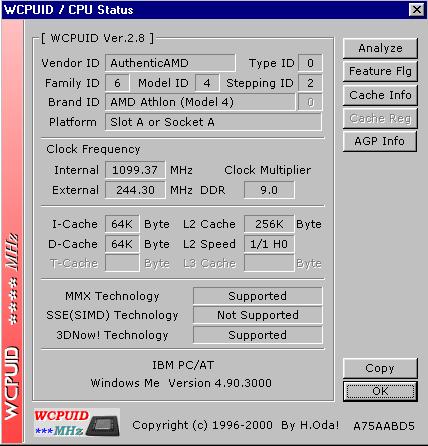Select the Vendor ID AuthenticAMD field
The width and height of the screenshot is (428, 446).
pyautogui.click(x=170, y=63)
